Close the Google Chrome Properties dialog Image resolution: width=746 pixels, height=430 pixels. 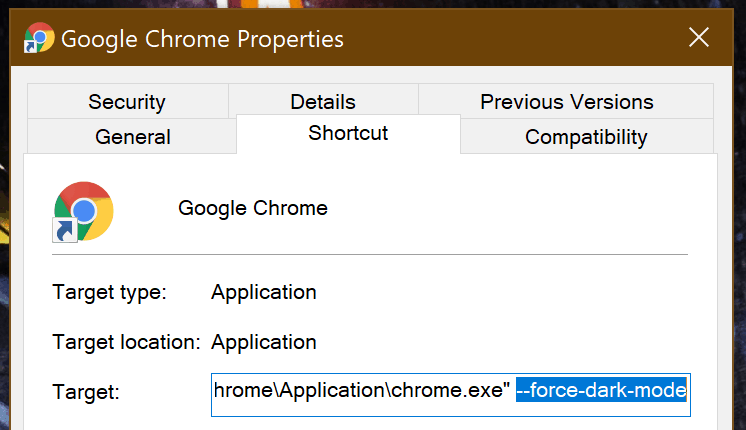pos(699,37)
